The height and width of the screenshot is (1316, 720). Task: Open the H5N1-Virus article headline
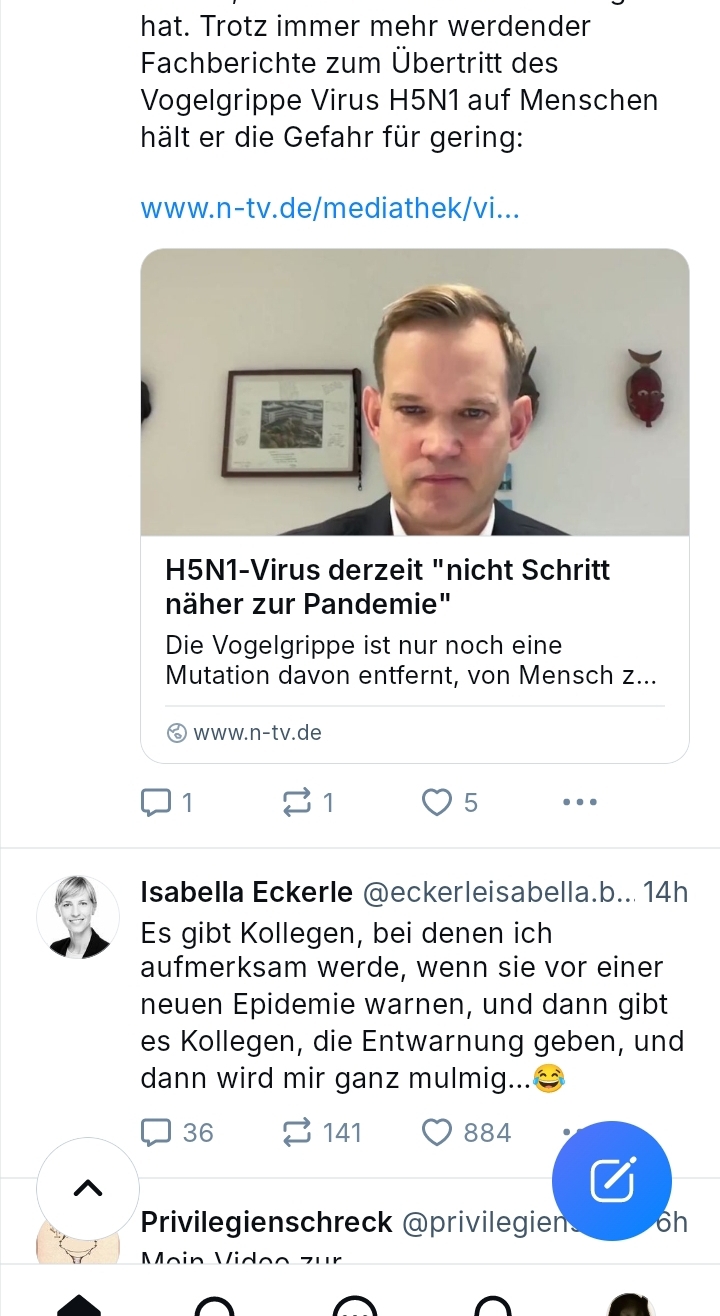coord(387,587)
